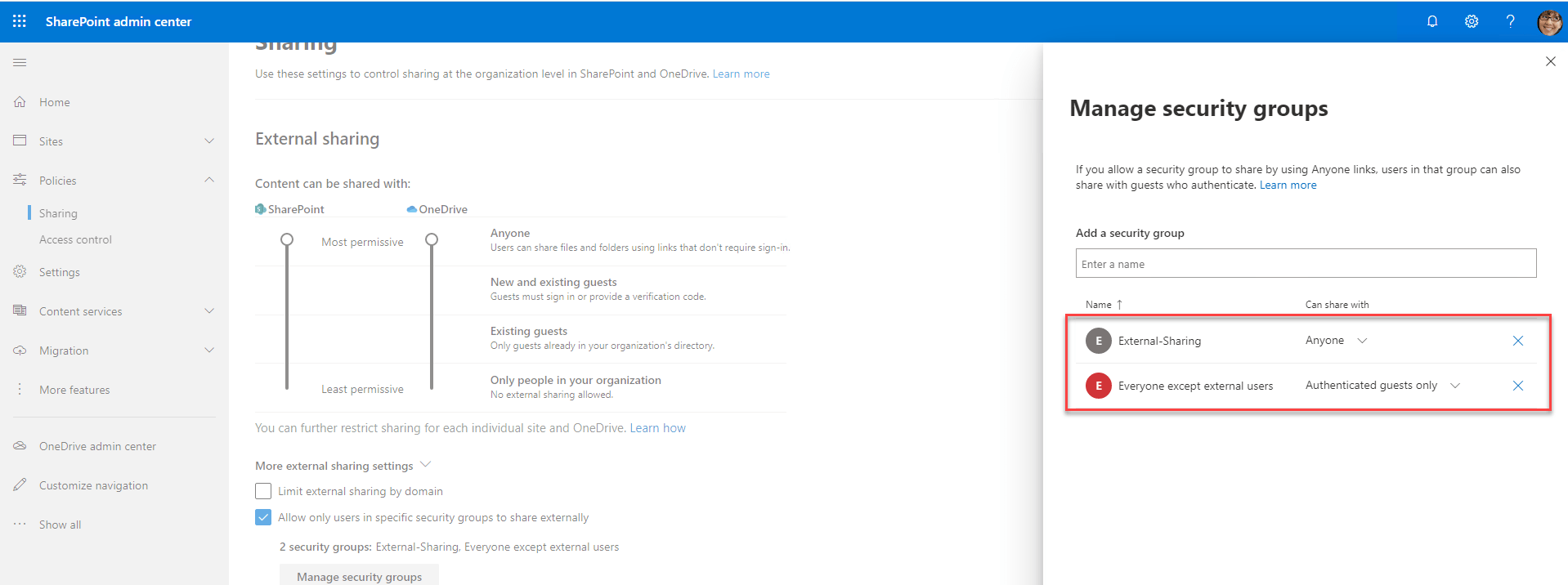Click Only people in your organization level
Viewport: 1568px width, 585px height.
576,380
